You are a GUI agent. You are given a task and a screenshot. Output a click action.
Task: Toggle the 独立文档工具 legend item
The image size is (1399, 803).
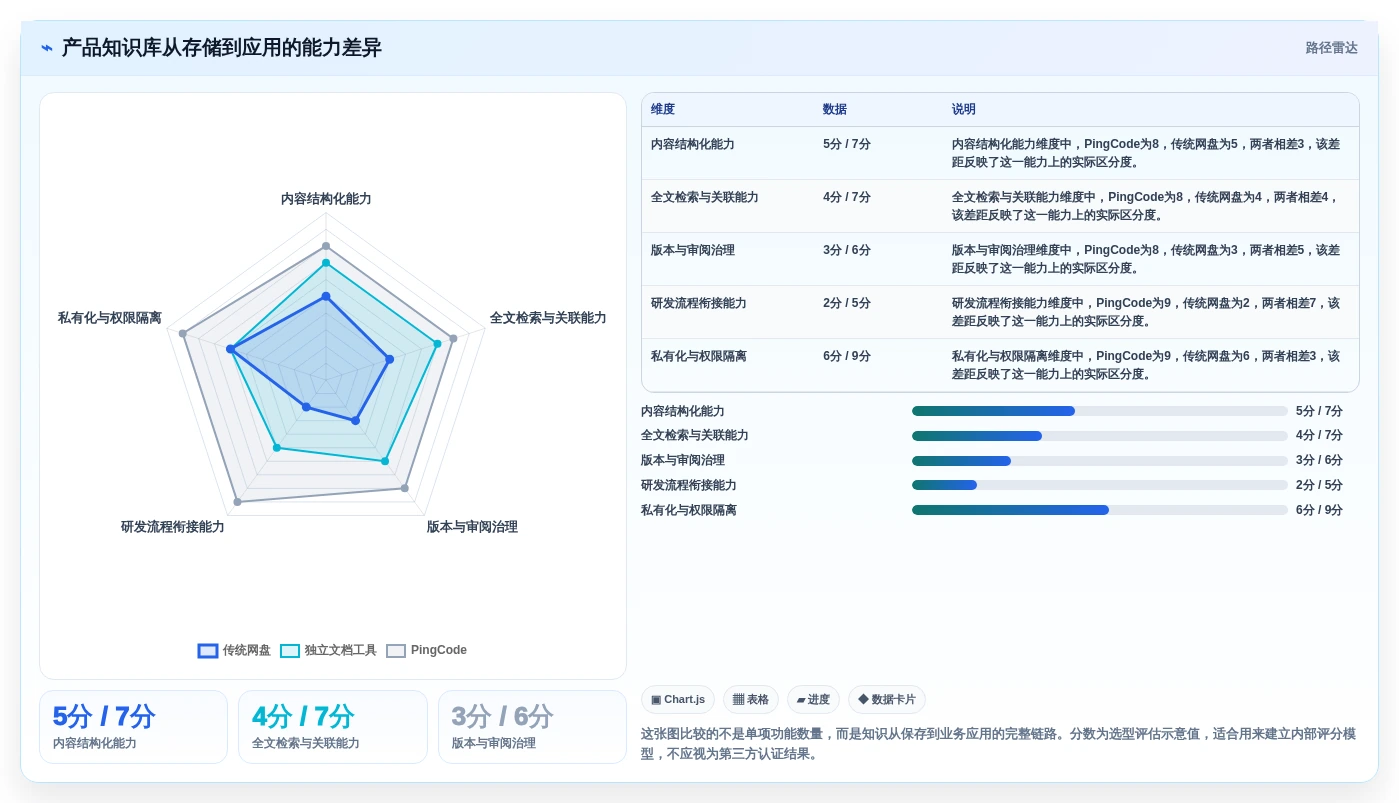tap(328, 650)
